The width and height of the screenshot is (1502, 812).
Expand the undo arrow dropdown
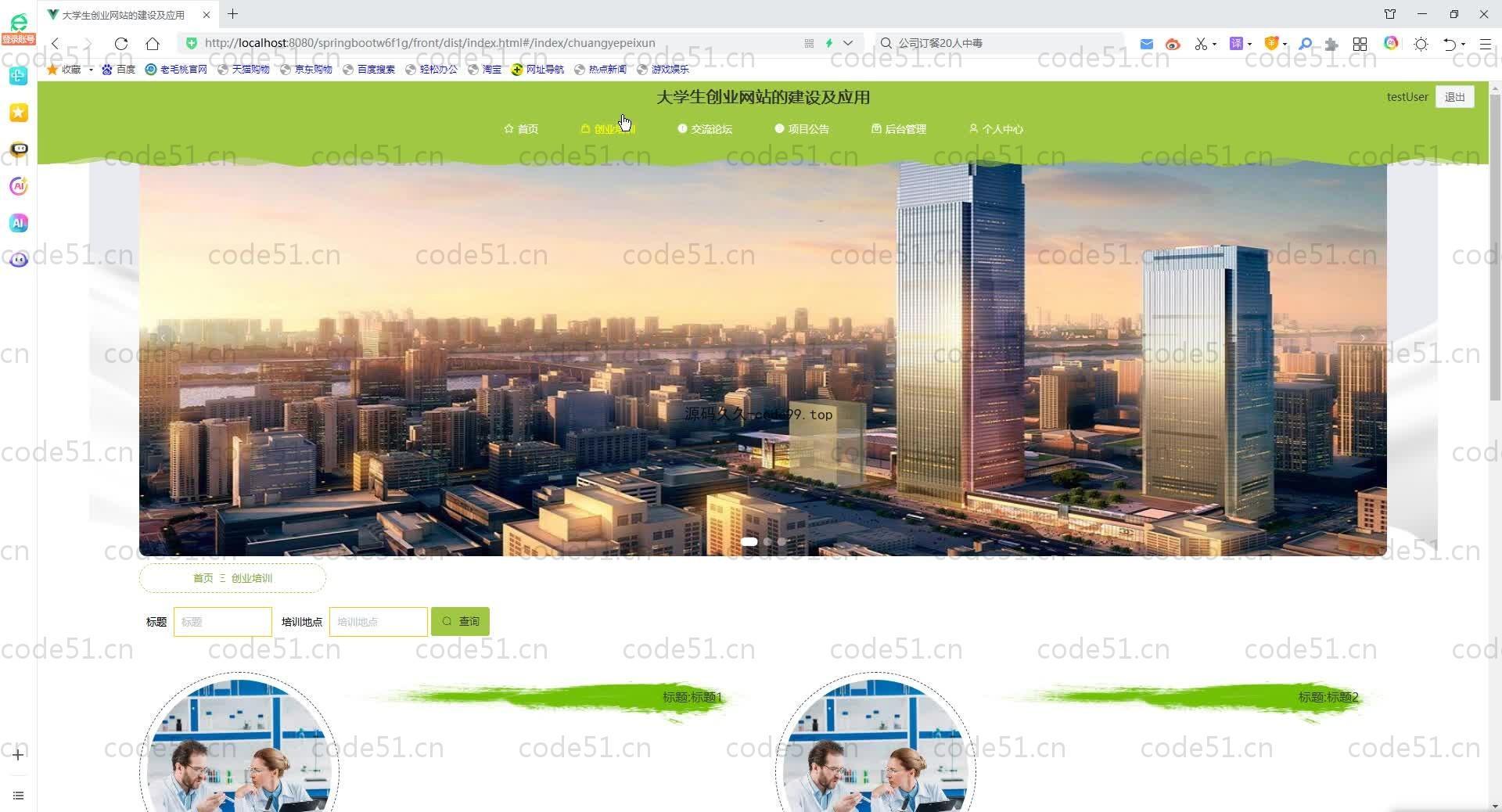(x=1463, y=44)
